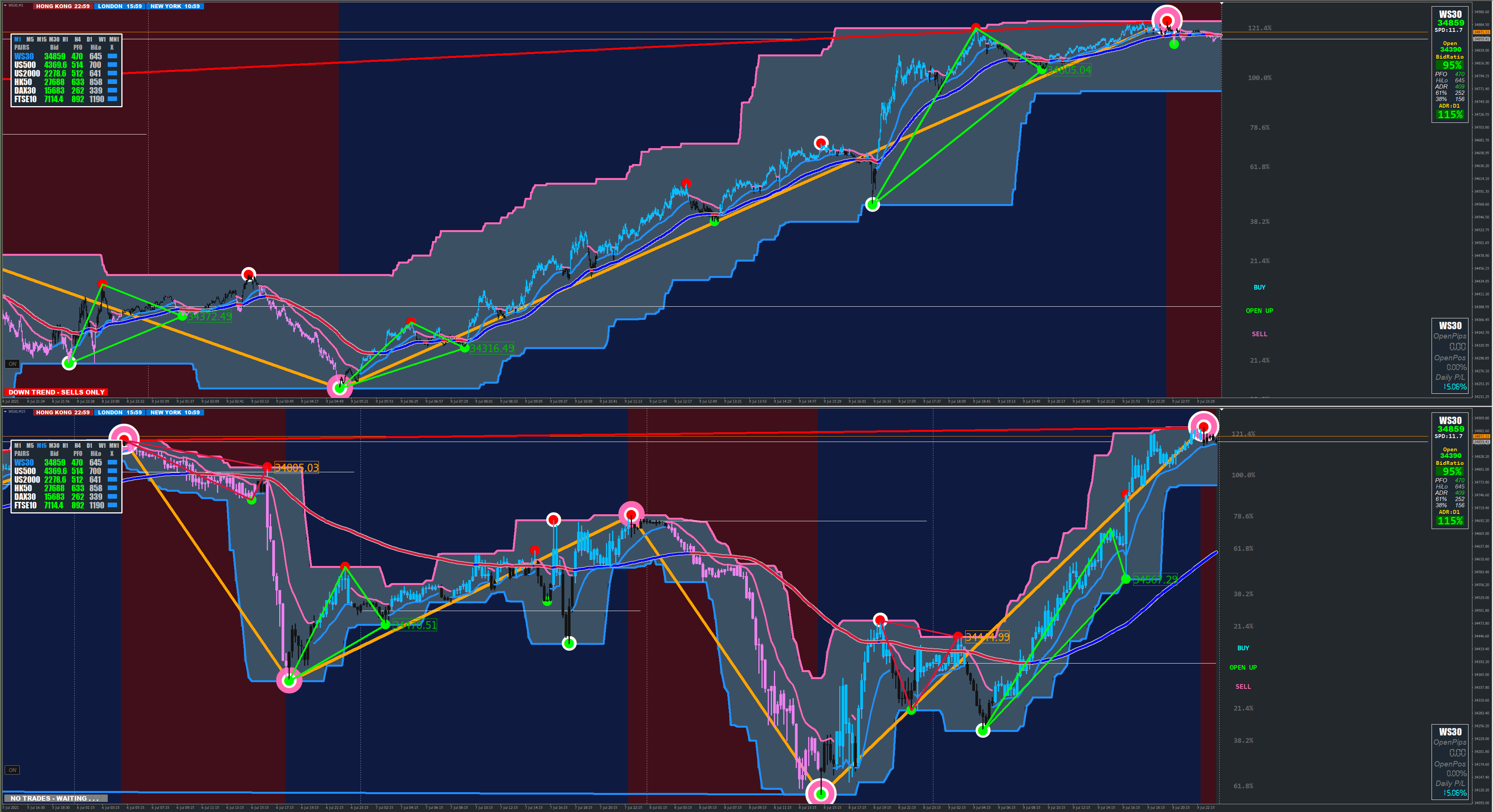Click the green 34567.29 swing-low marker
The height and width of the screenshot is (812, 1493).
click(x=1125, y=579)
